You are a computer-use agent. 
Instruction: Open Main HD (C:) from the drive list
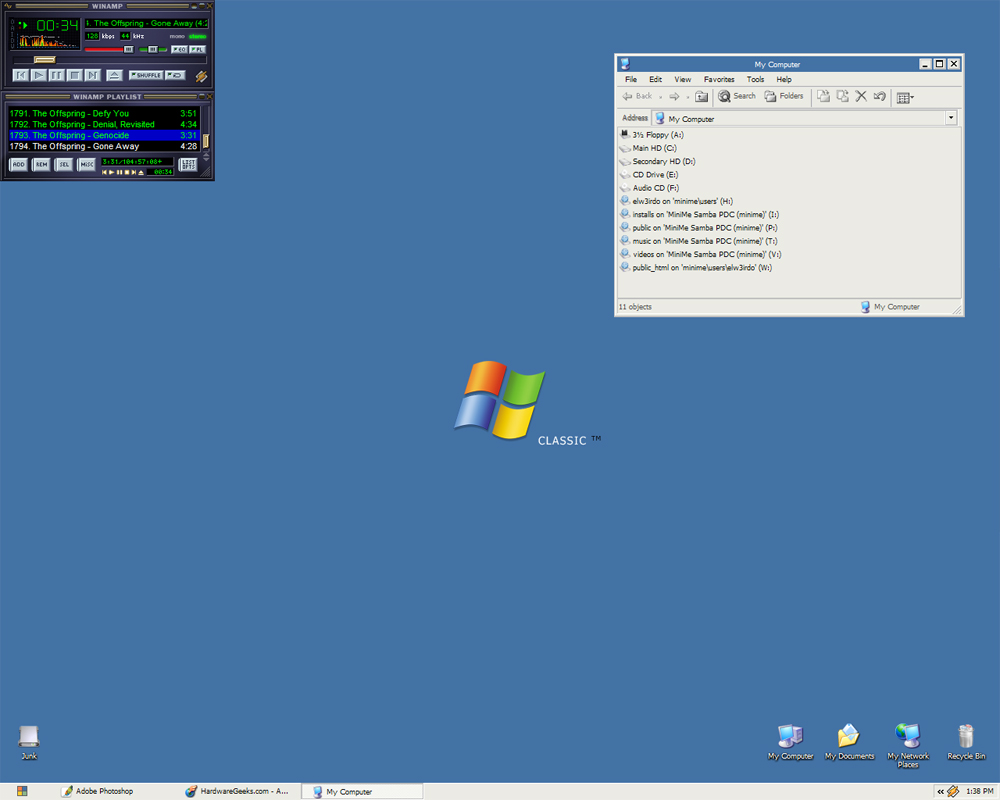coord(655,148)
